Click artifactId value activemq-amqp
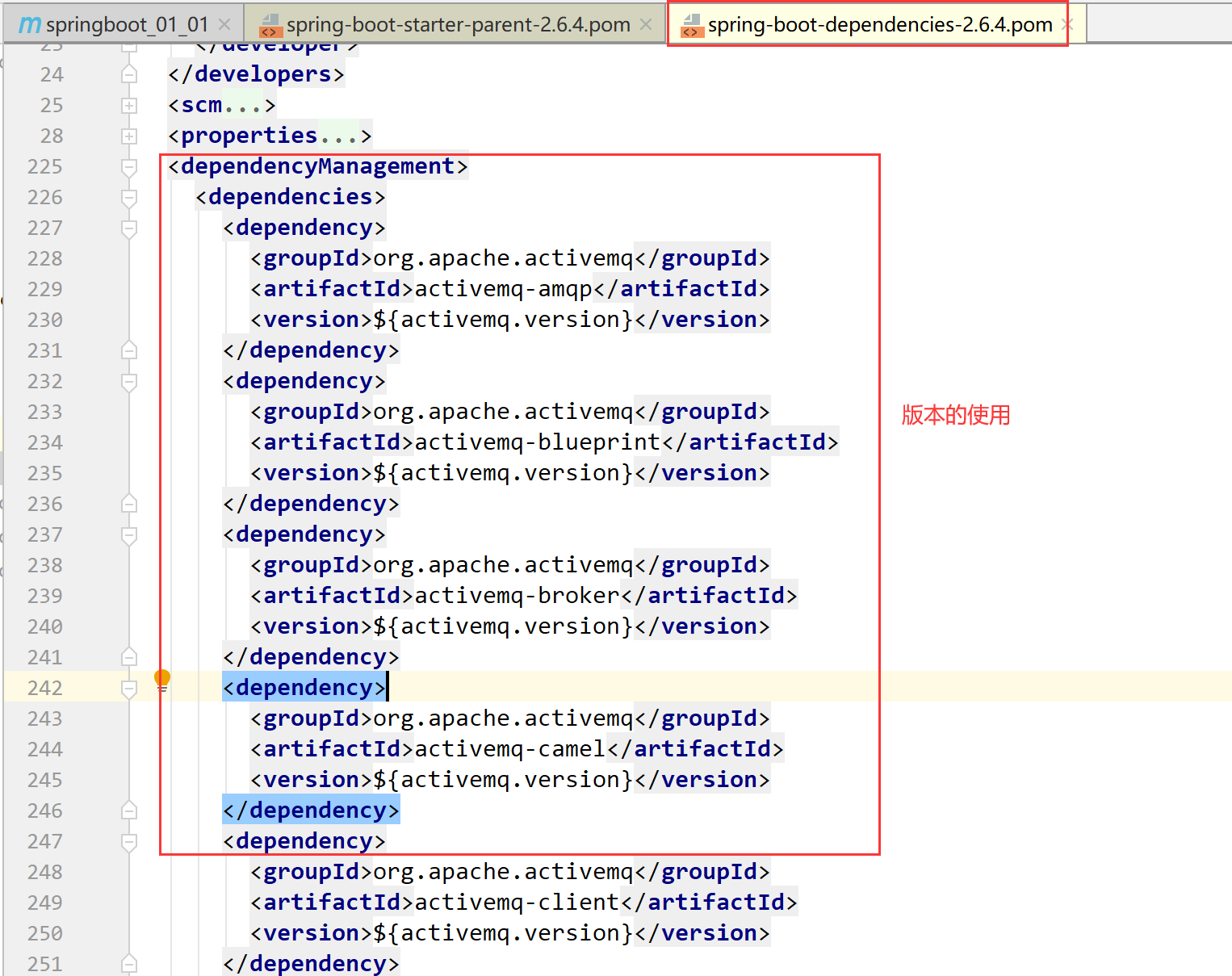The height and width of the screenshot is (976, 1232). click(503, 289)
